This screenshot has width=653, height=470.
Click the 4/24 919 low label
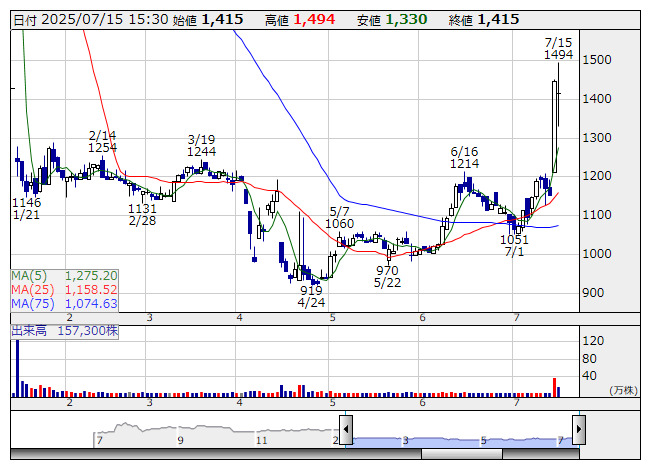click(311, 296)
